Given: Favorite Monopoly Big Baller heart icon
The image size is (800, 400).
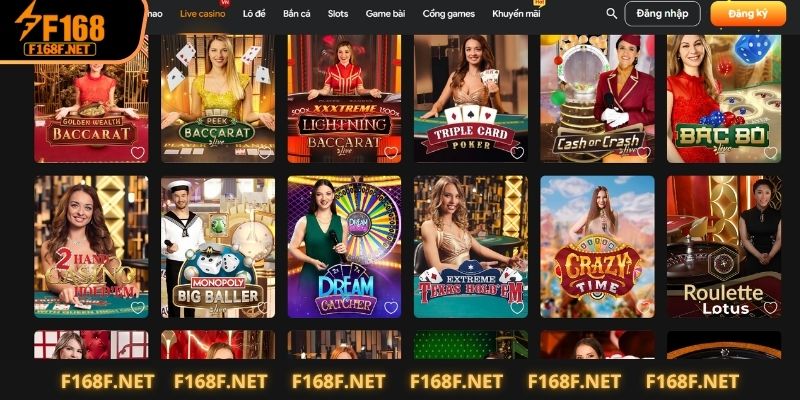Looking at the screenshot, I should click(x=264, y=308).
